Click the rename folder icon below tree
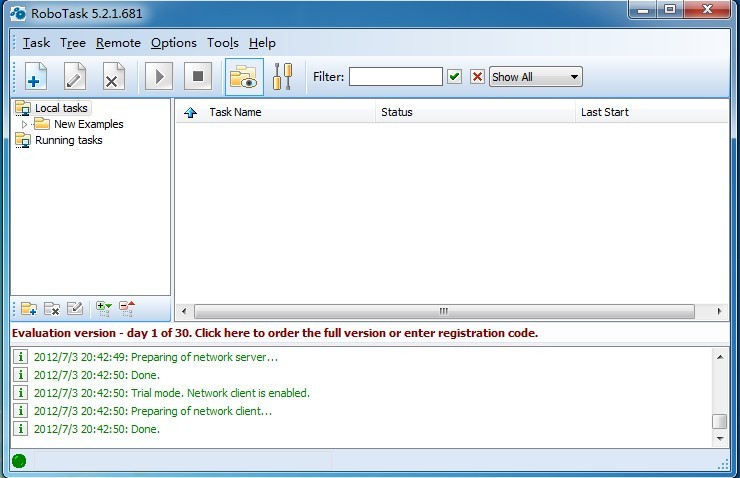The width and height of the screenshot is (740, 478). [x=75, y=309]
